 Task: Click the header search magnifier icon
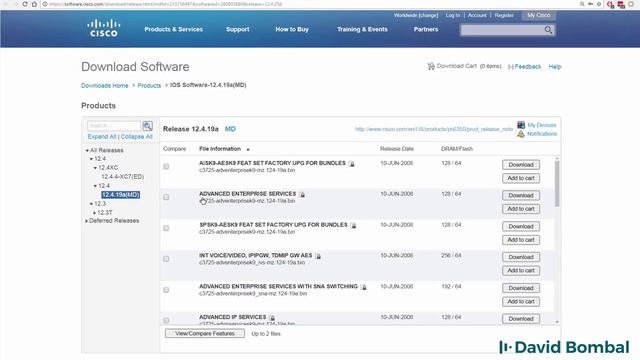tap(548, 30)
